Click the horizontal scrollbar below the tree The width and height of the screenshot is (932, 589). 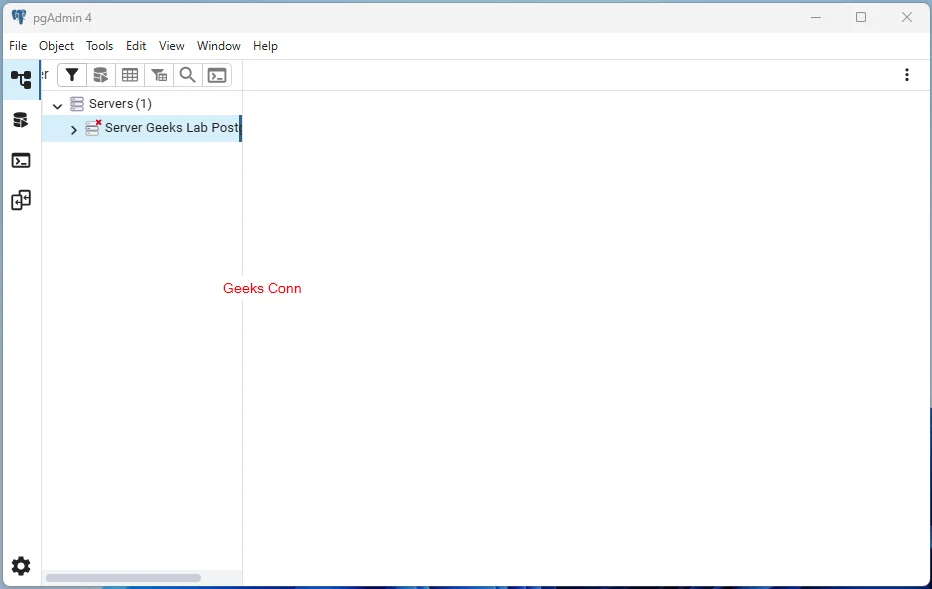[123, 577]
